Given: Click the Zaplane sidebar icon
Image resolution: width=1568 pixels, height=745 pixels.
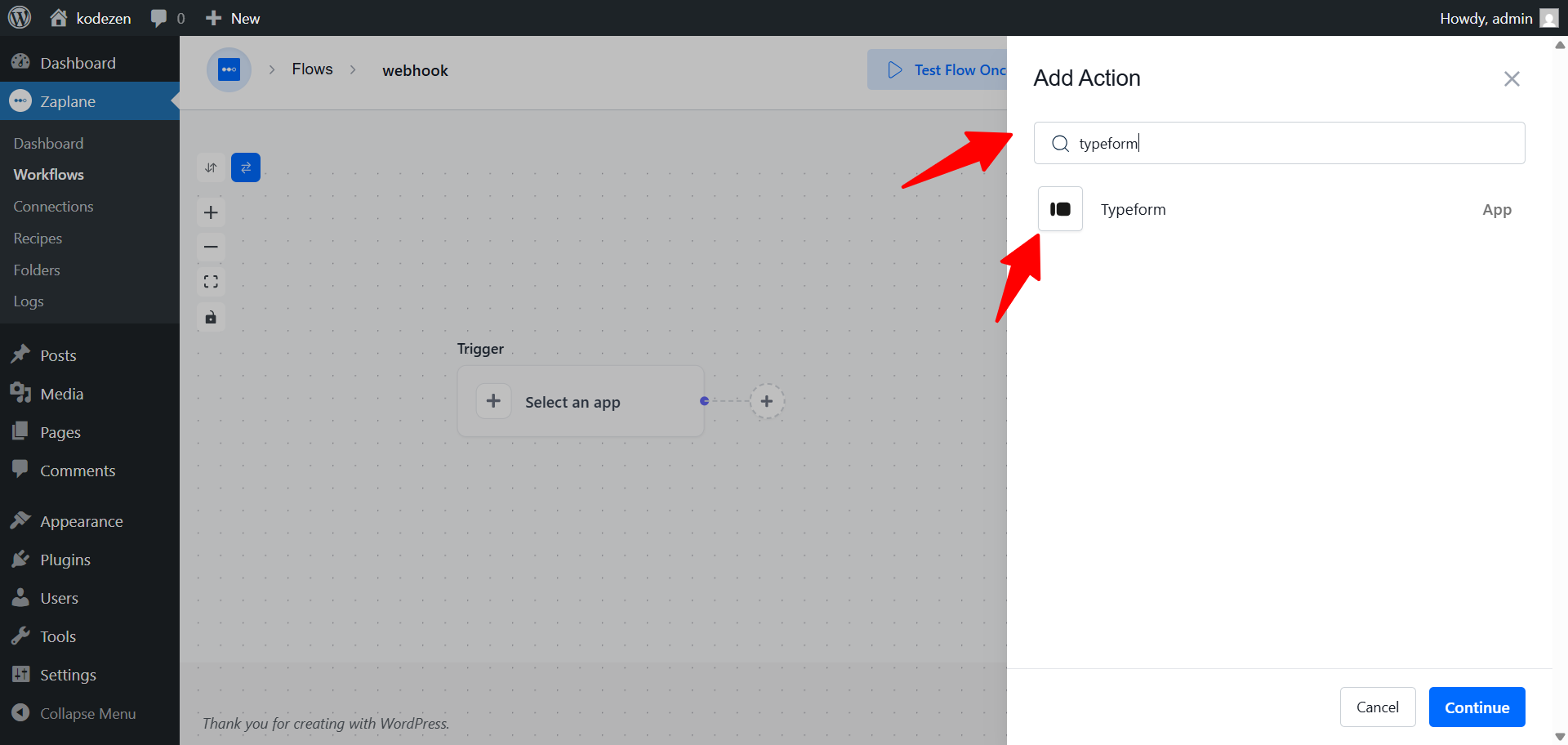Looking at the screenshot, I should coord(20,101).
